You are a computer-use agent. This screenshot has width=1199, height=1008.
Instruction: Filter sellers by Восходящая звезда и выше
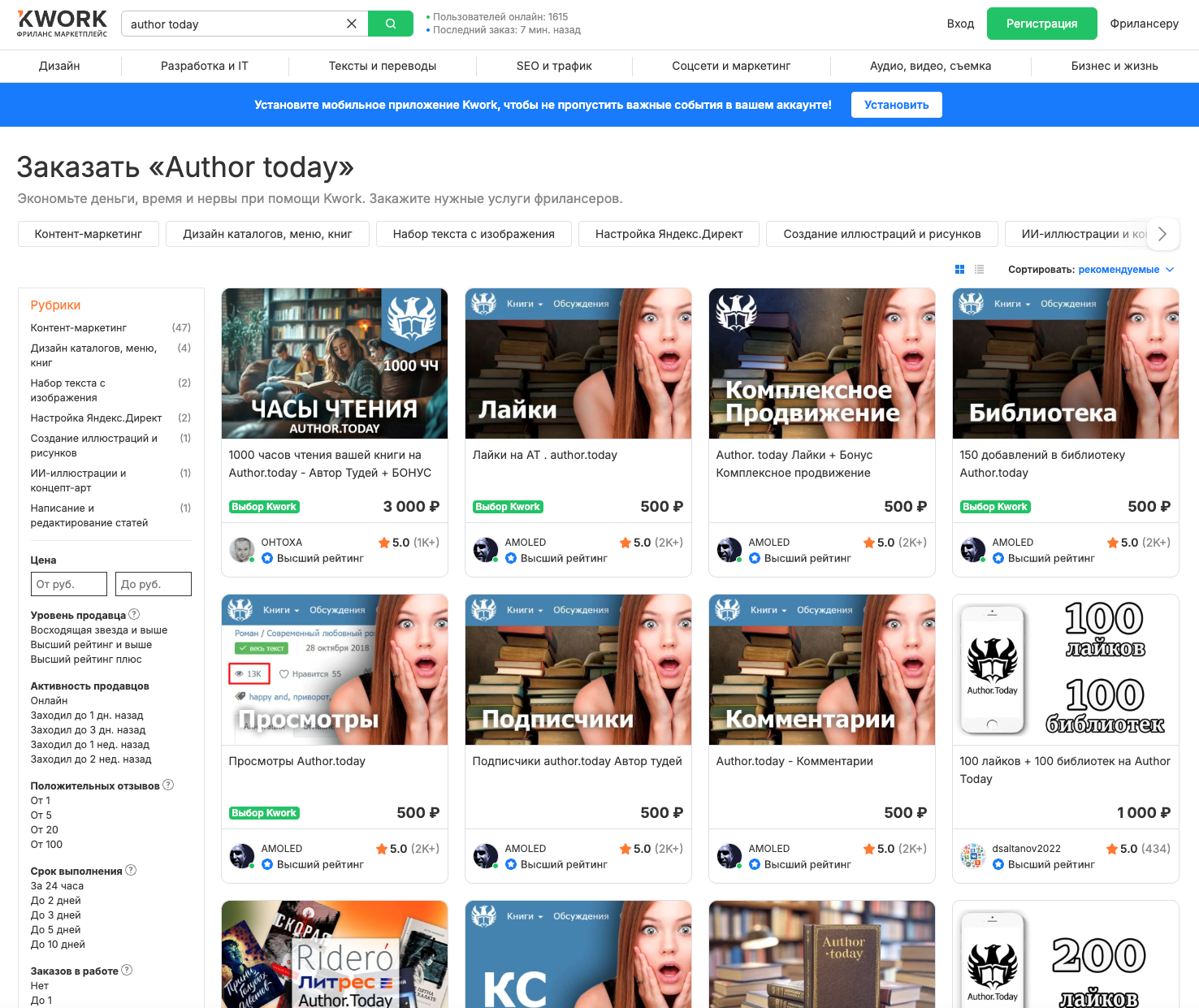point(99,629)
